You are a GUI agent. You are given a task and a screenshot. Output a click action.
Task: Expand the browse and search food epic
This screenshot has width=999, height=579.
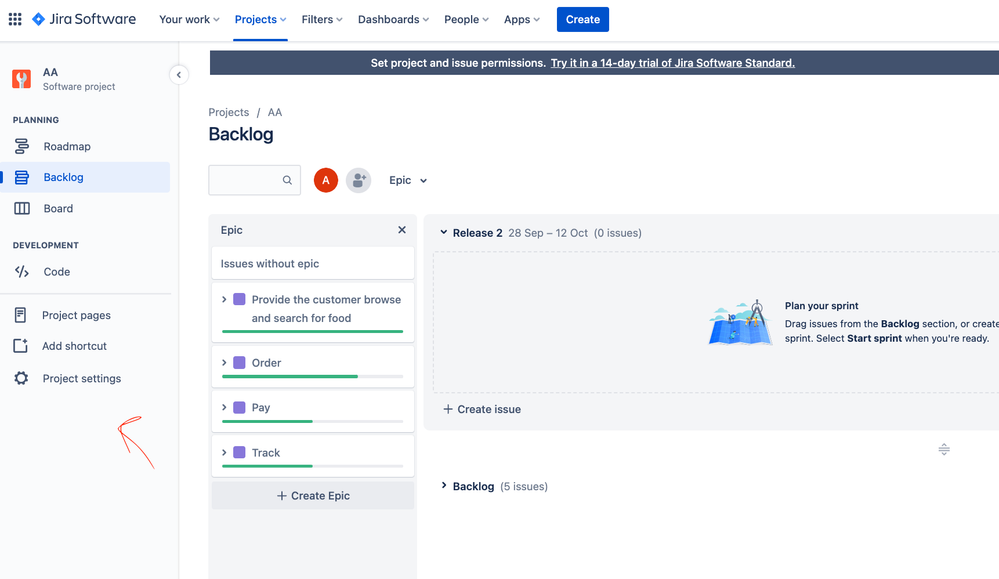click(x=224, y=299)
